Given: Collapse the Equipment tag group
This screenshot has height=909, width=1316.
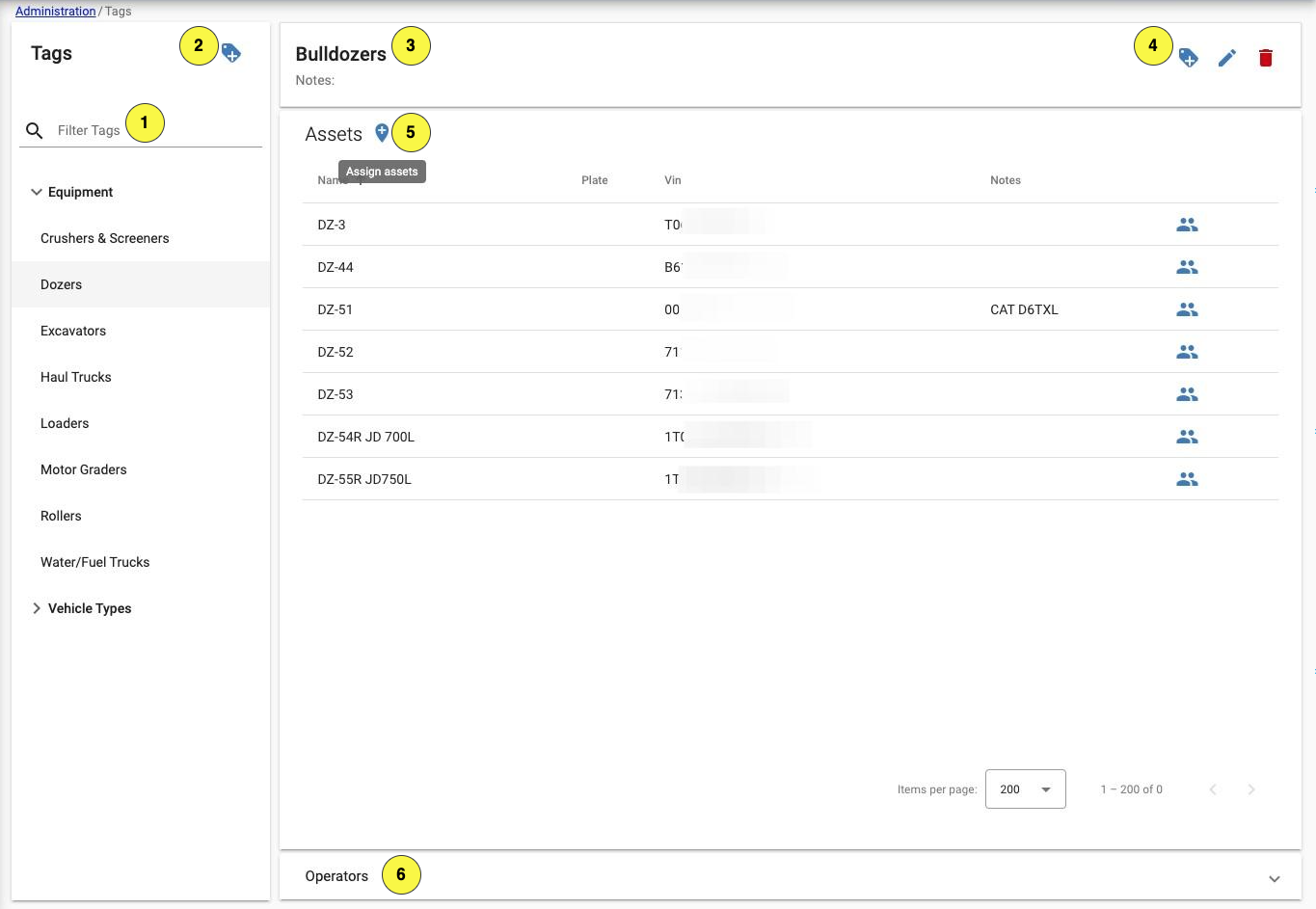Looking at the screenshot, I should (37, 192).
